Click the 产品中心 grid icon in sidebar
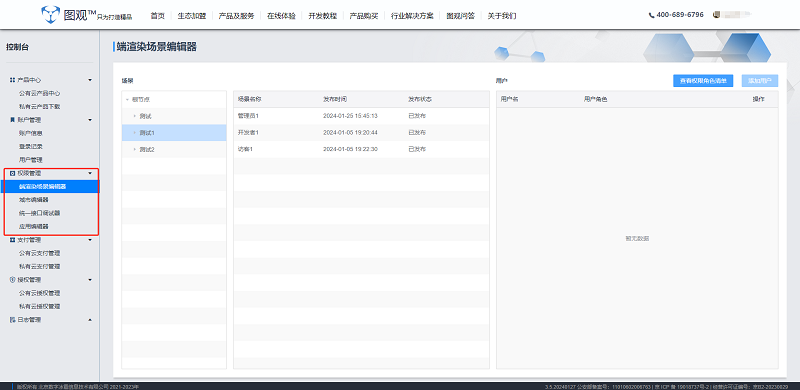The height and width of the screenshot is (390, 800). click(12, 80)
